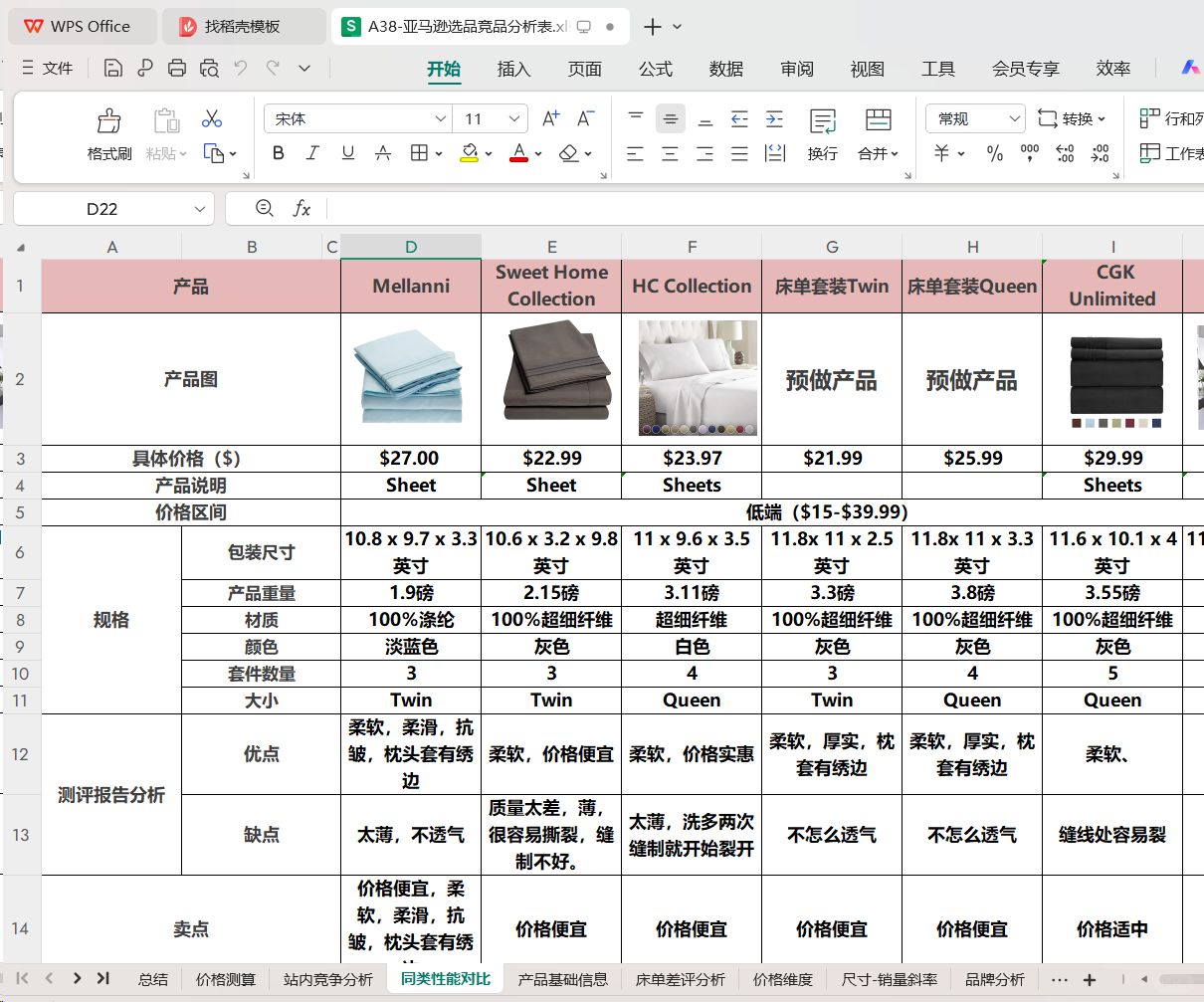
Task: Click the Increase Decimal icon
Action: click(1065, 153)
